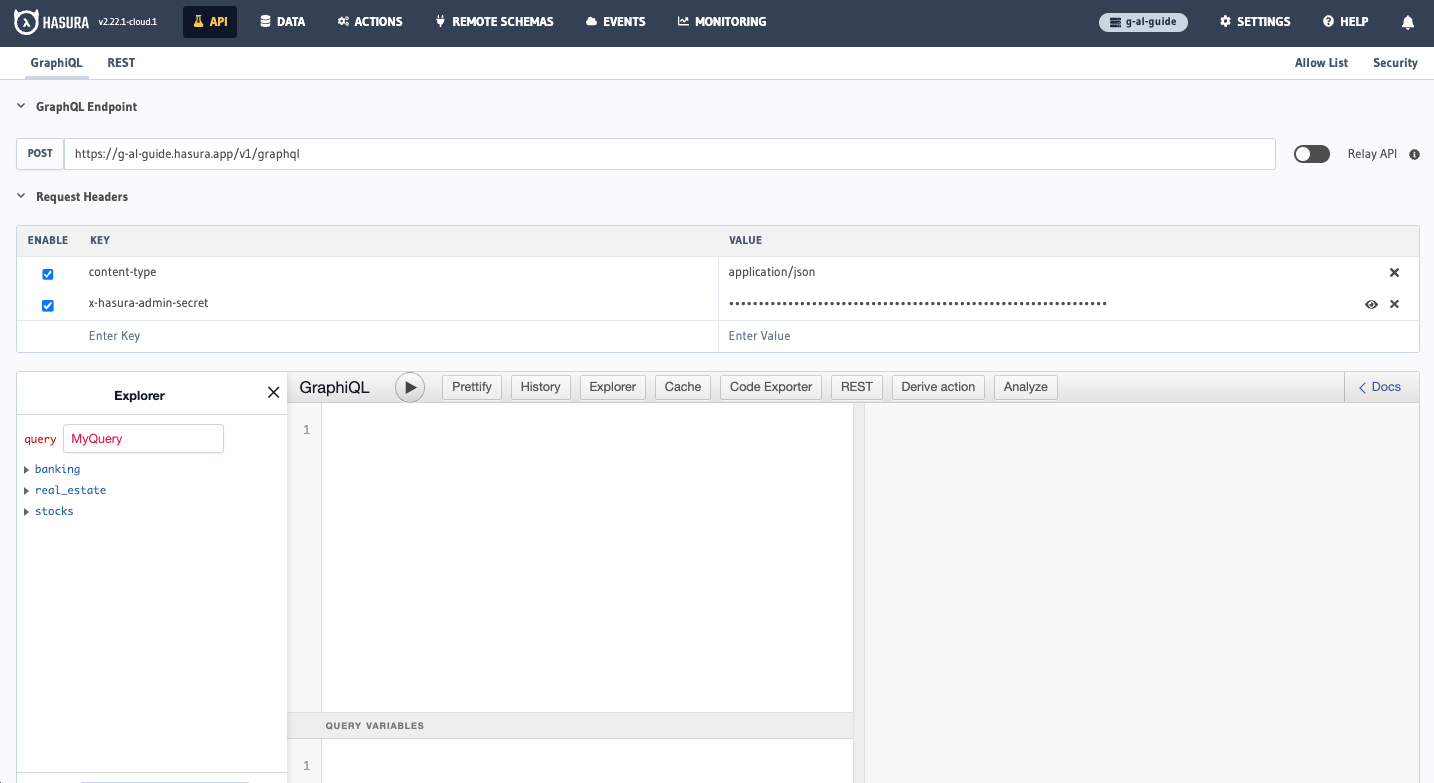1434x783 pixels.
Task: Click the MyQuery name input field
Action: point(143,438)
